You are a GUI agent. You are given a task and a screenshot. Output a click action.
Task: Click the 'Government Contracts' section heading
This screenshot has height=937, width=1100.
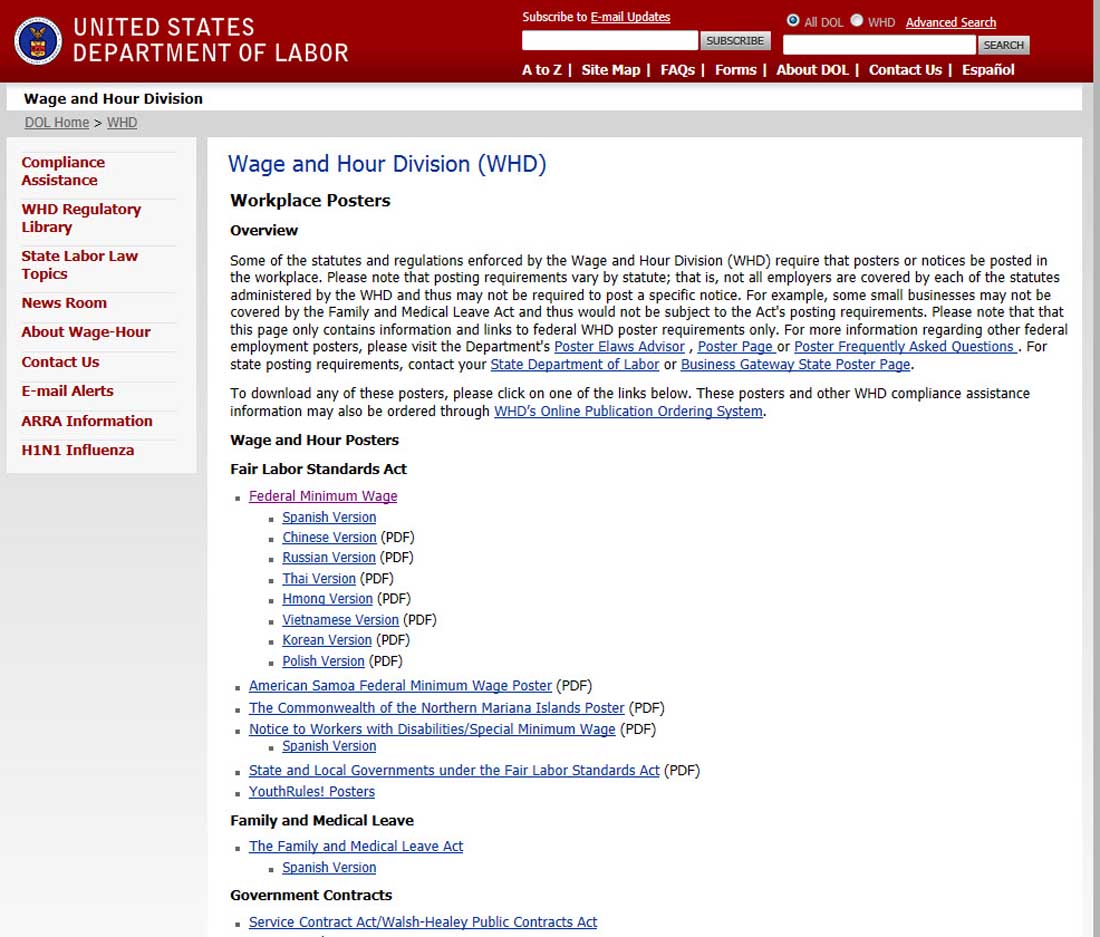tap(311, 896)
